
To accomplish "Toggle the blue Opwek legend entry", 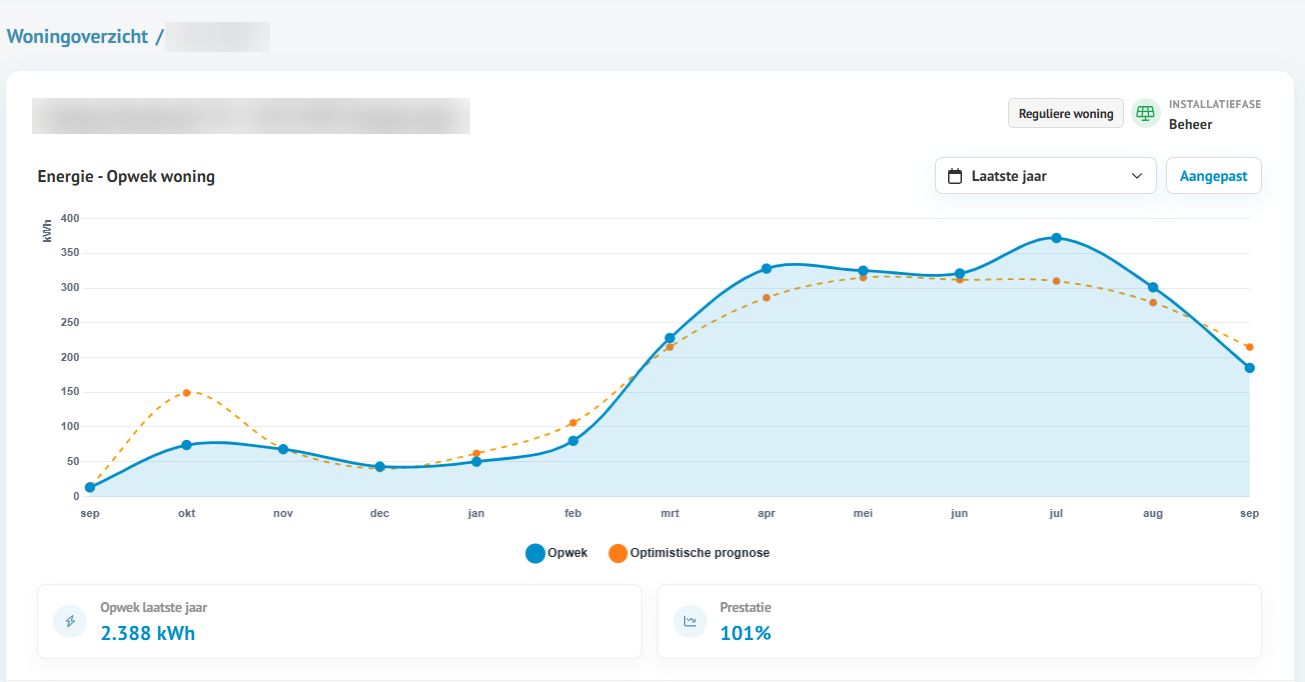I will (557, 553).
